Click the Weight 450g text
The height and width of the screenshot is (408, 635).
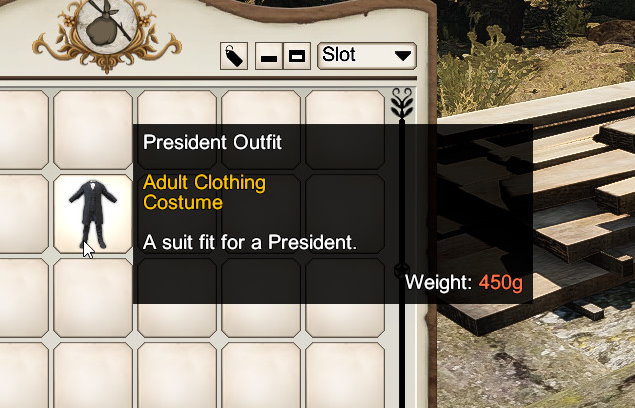point(464,282)
